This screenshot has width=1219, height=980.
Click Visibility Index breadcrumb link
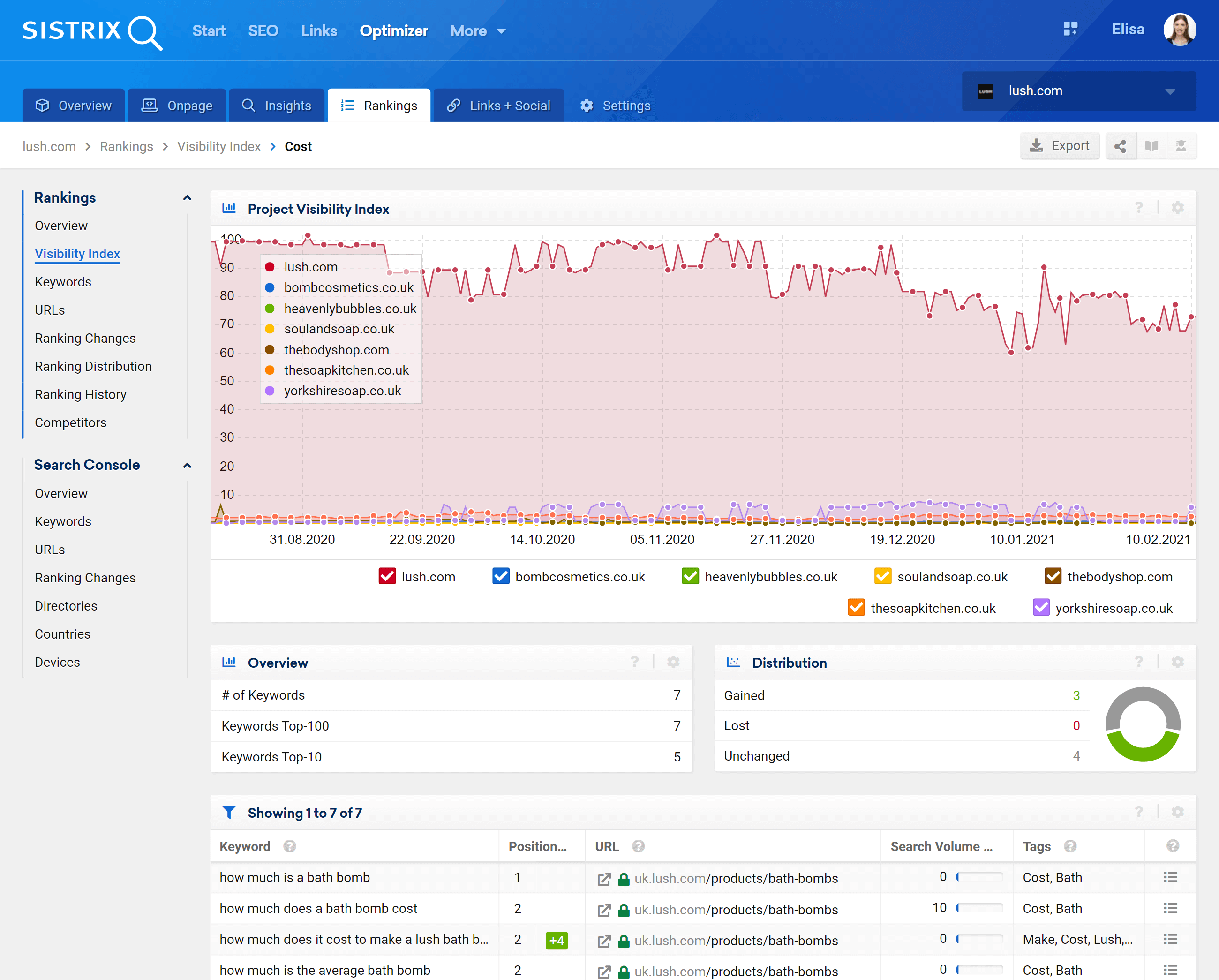[x=219, y=146]
